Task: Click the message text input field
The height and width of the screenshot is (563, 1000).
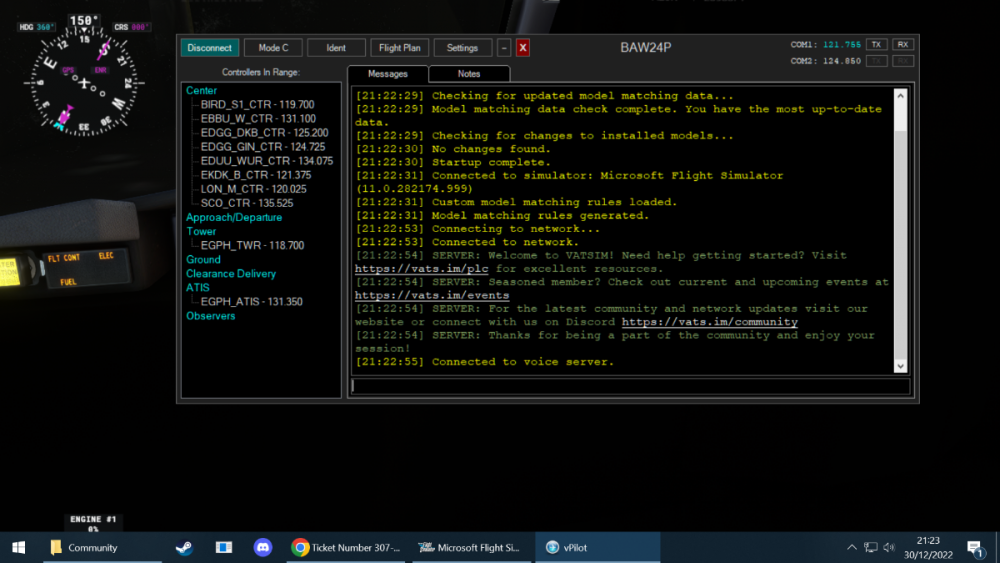Action: (630, 386)
